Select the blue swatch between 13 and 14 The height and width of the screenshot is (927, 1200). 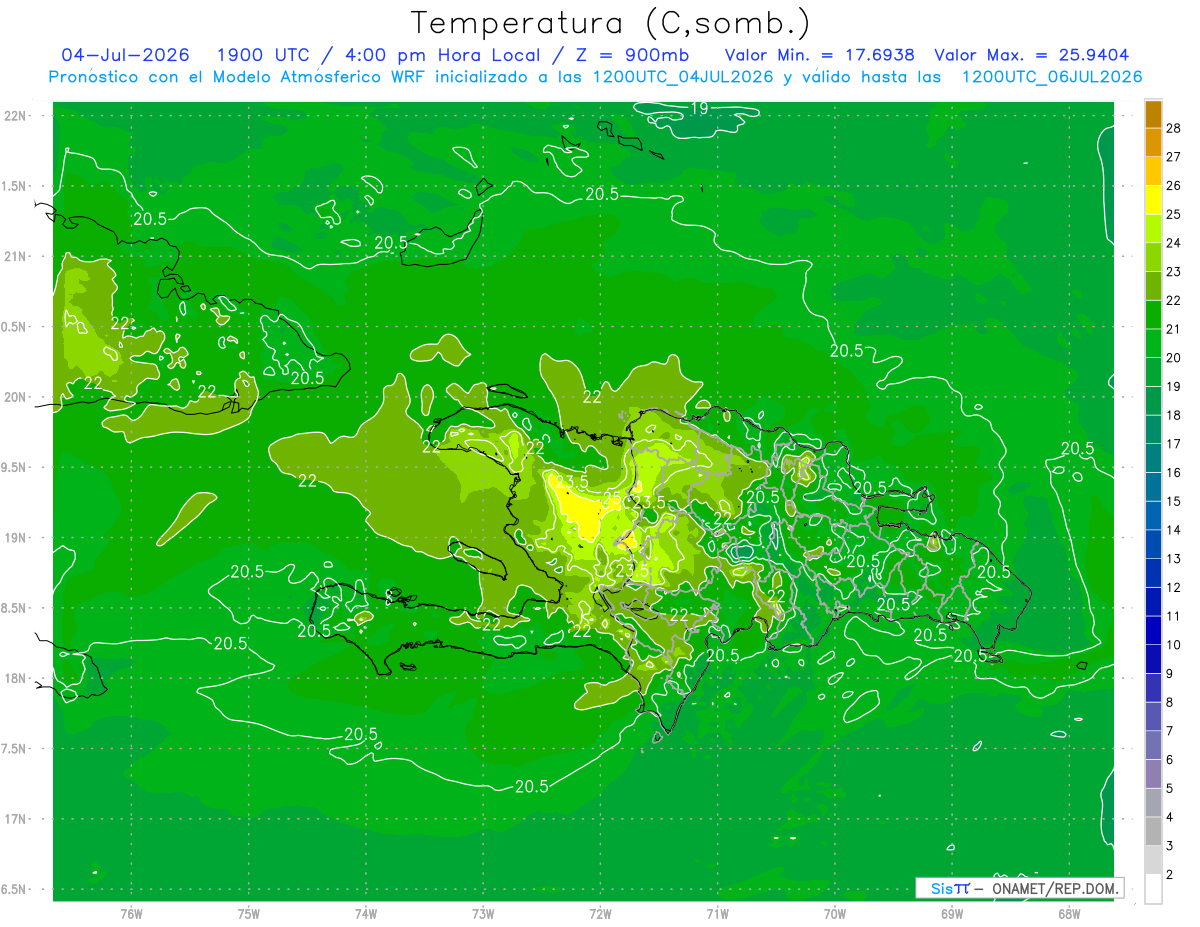[1153, 544]
